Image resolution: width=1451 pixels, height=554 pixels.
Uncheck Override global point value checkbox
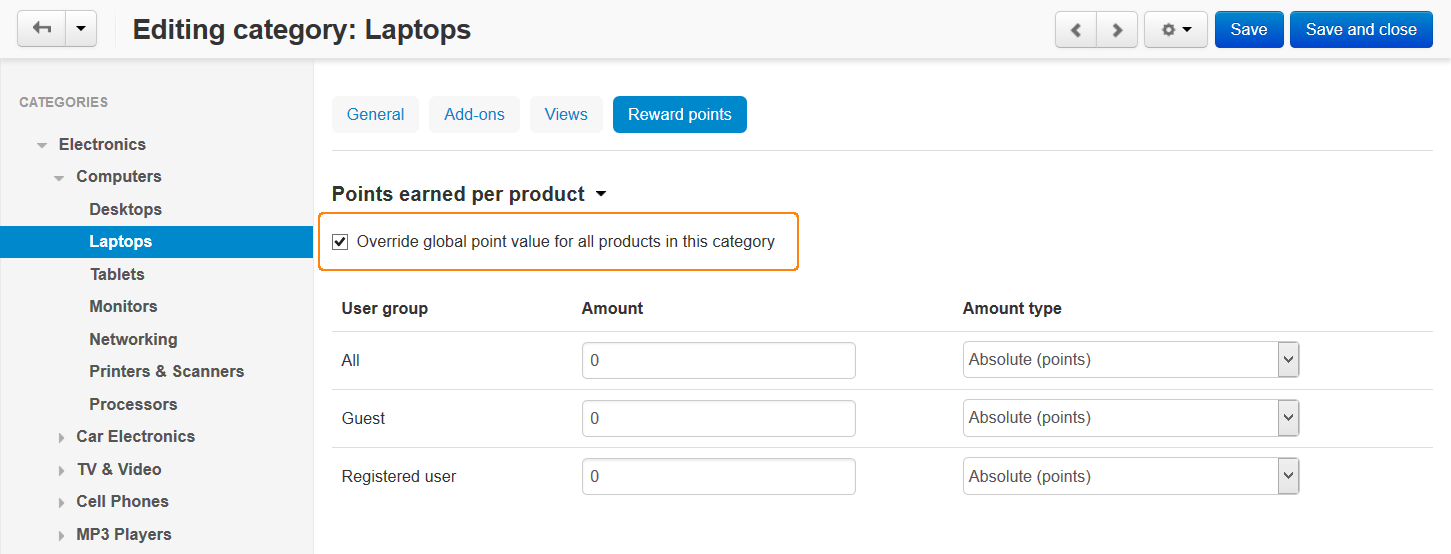[341, 241]
